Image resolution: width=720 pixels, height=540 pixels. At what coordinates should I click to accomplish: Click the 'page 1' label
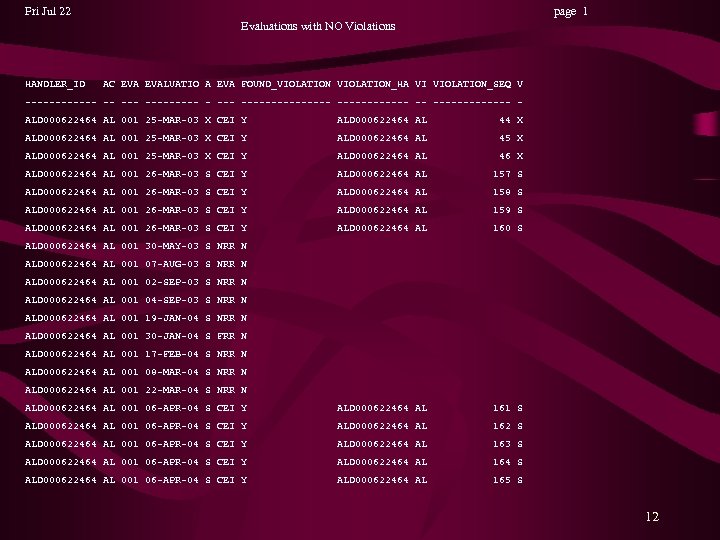tap(570, 11)
